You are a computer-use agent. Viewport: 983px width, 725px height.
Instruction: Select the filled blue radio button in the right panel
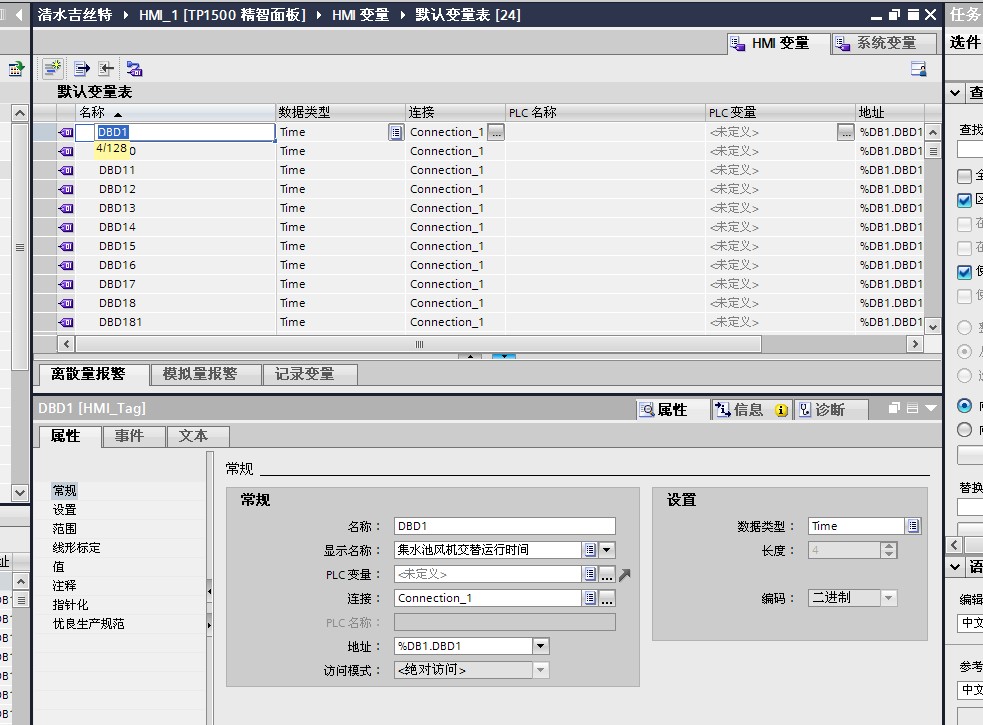coord(964,406)
